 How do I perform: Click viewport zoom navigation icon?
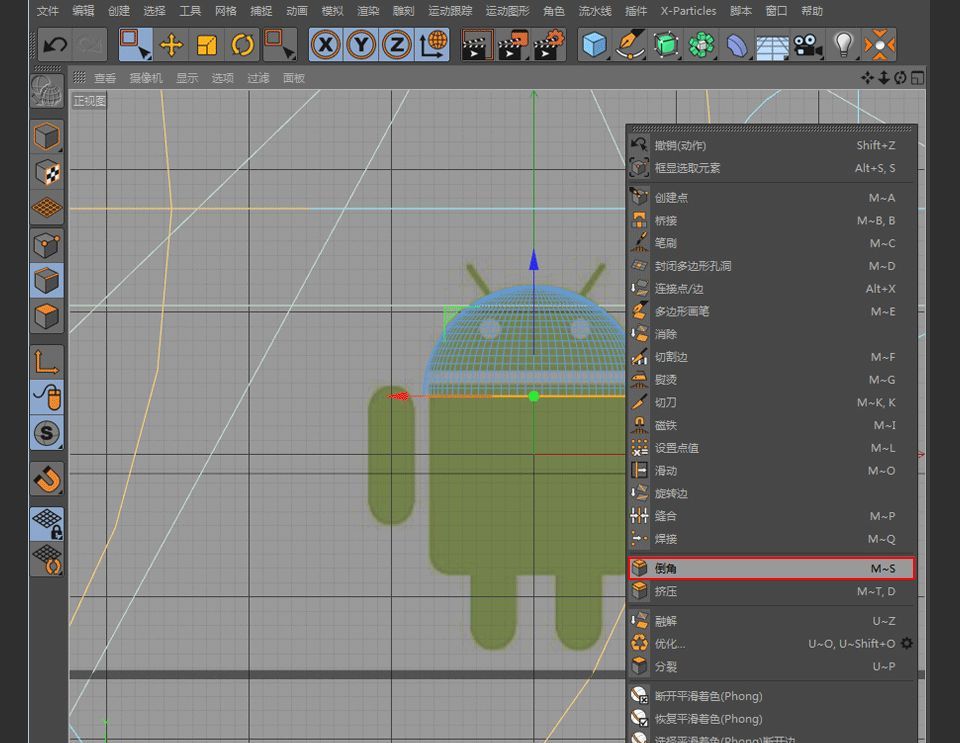coord(883,78)
